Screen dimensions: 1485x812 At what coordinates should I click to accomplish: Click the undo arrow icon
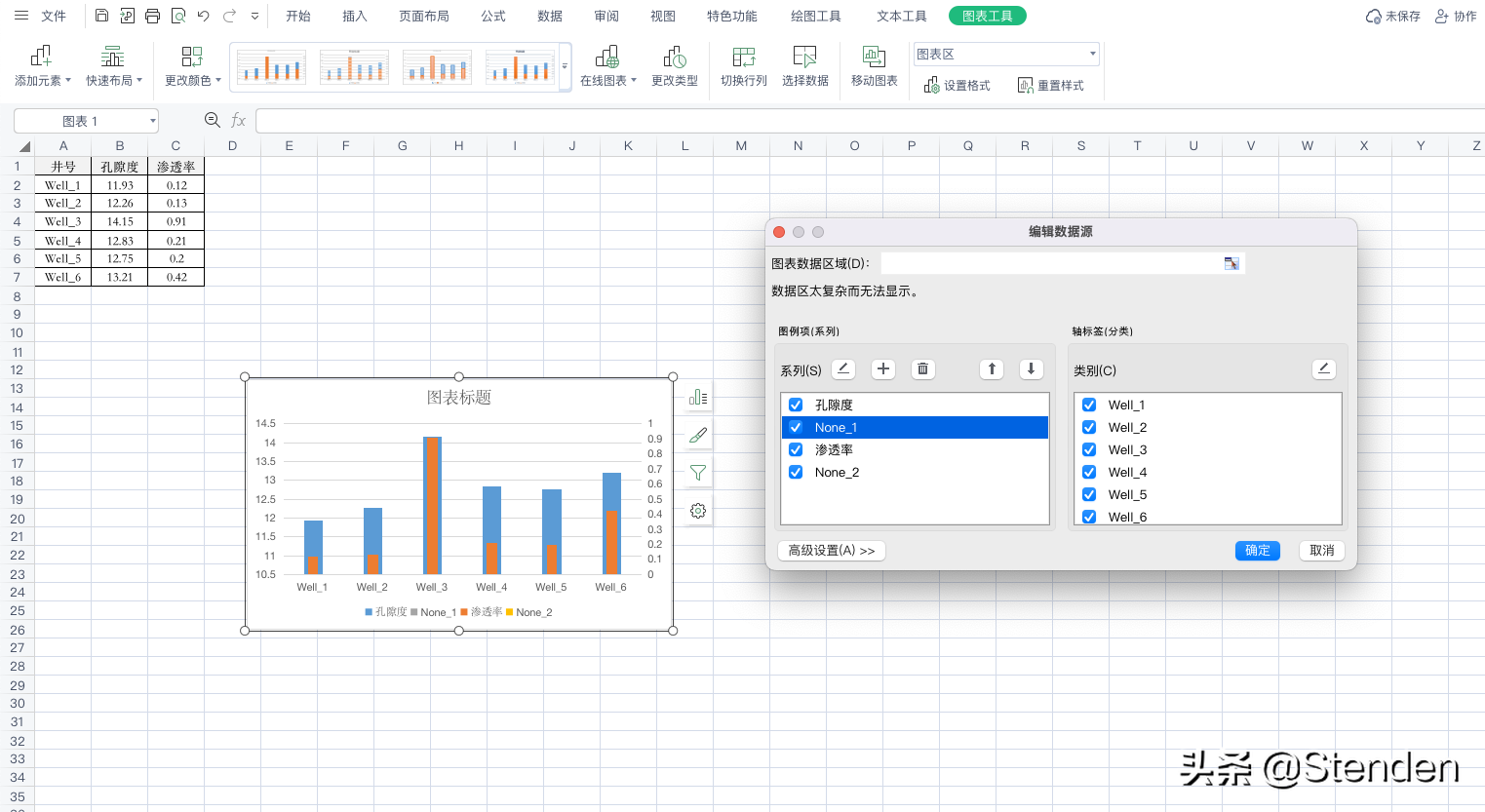204,16
